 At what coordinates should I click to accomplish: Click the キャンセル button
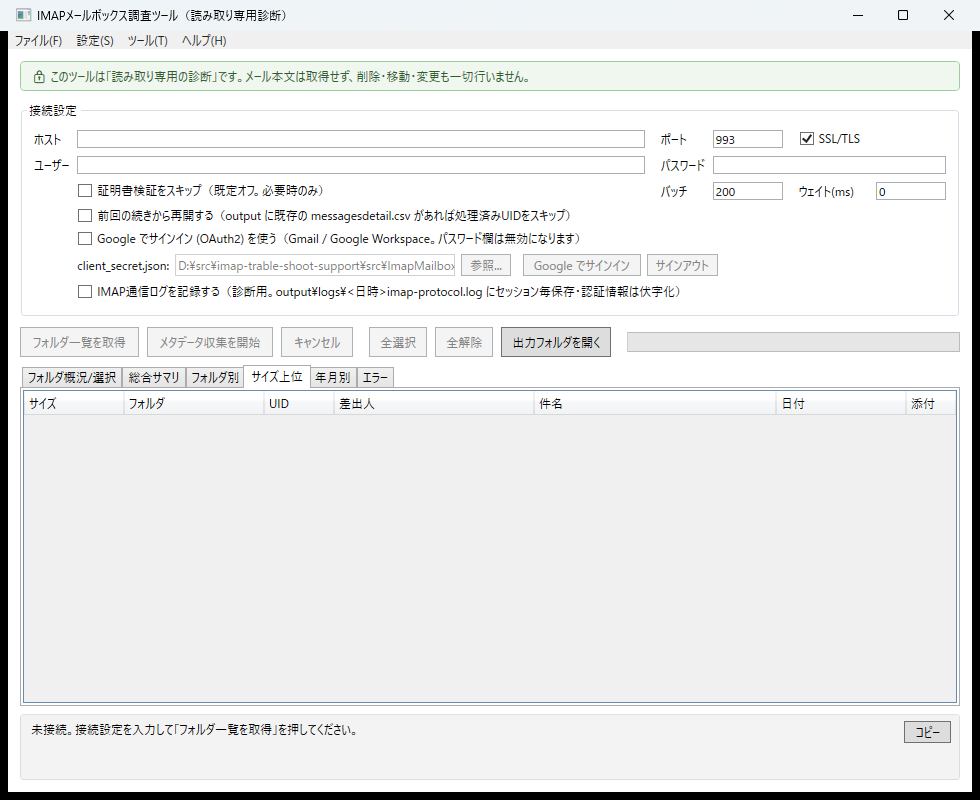pos(317,342)
